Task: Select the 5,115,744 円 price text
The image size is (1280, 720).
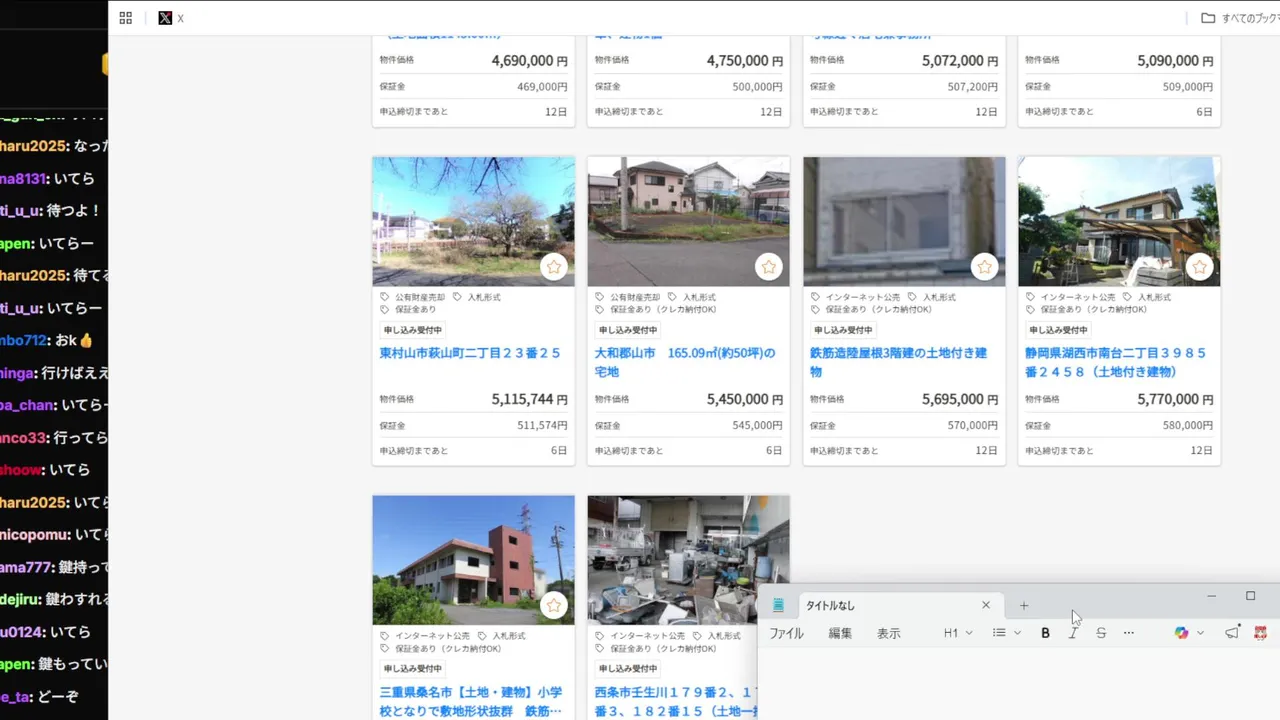Action: (x=530, y=399)
